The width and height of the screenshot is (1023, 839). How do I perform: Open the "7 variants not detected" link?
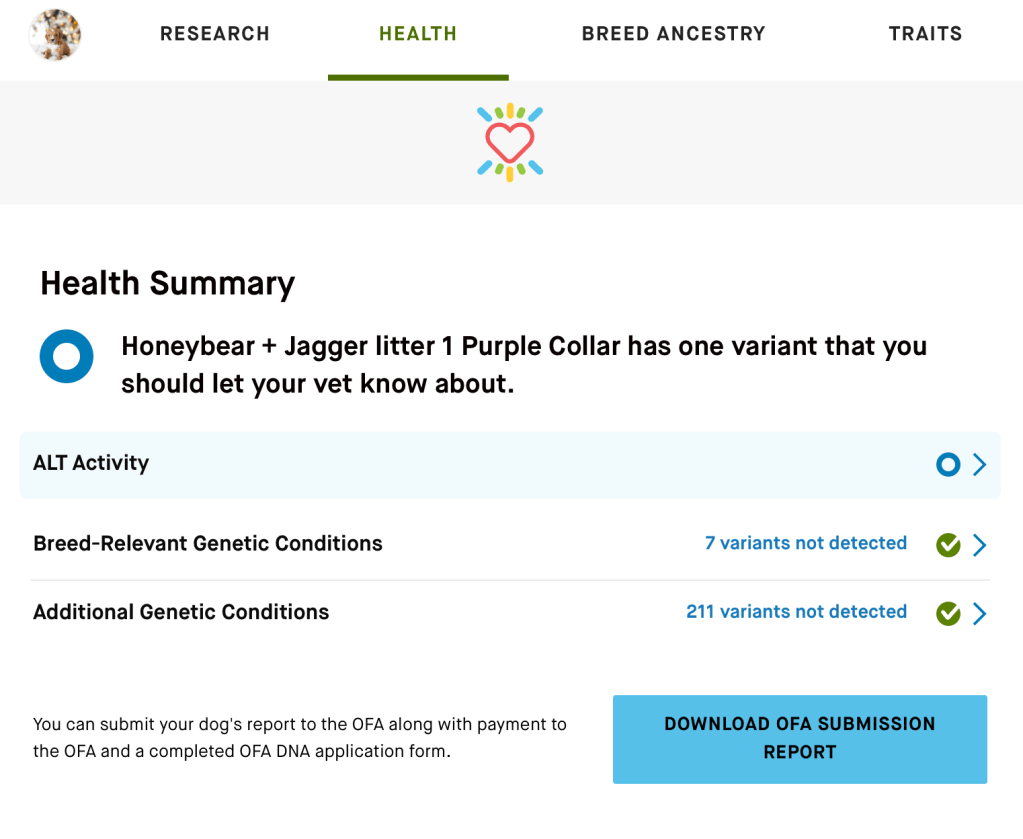[806, 543]
